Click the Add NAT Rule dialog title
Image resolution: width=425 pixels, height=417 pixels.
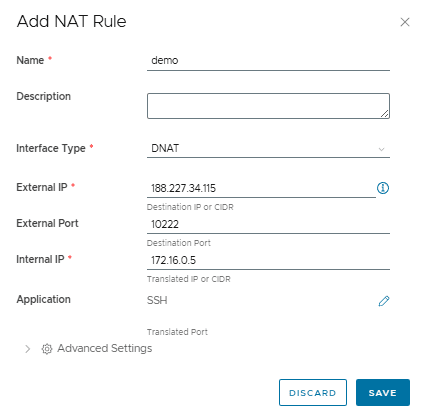71,21
